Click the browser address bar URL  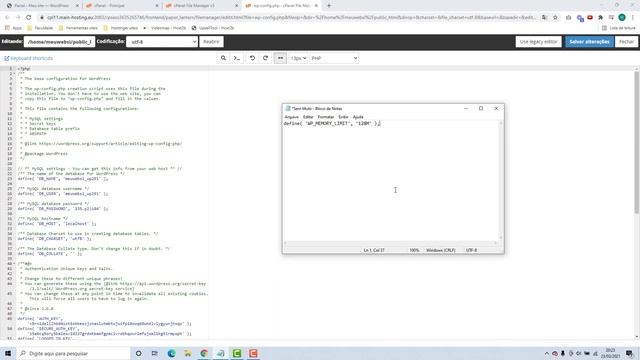coord(291,18)
